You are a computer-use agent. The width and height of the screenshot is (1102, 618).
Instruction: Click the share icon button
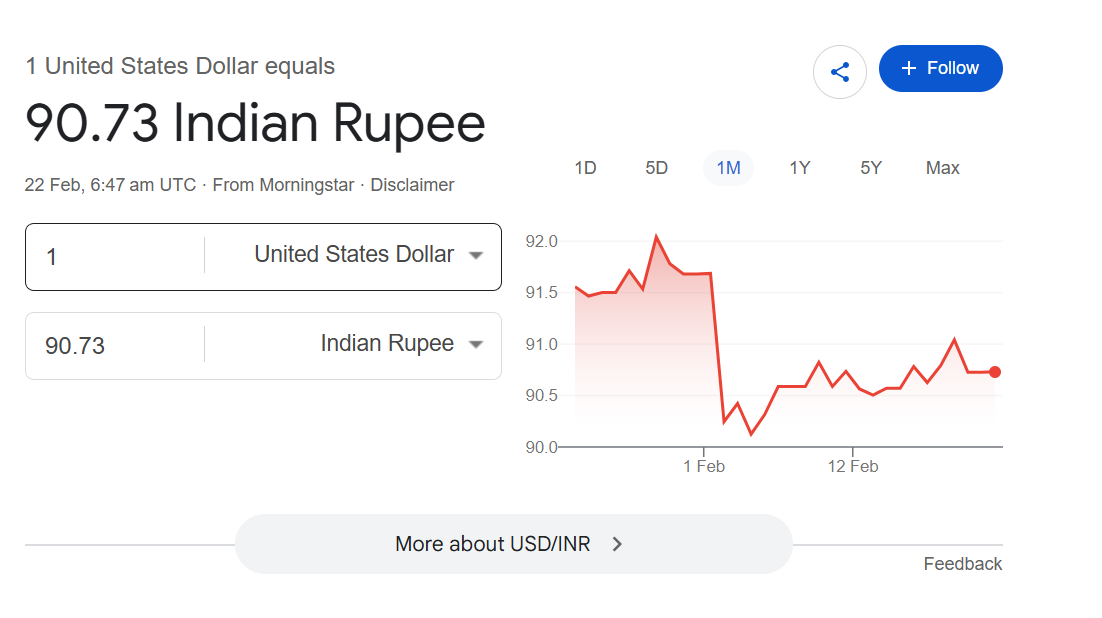[x=840, y=71]
